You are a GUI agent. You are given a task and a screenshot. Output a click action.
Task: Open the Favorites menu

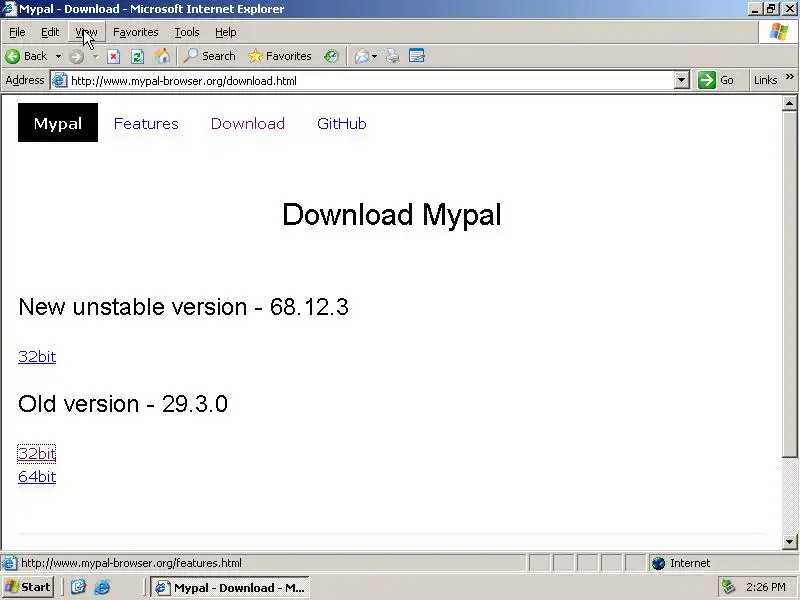pos(136,32)
